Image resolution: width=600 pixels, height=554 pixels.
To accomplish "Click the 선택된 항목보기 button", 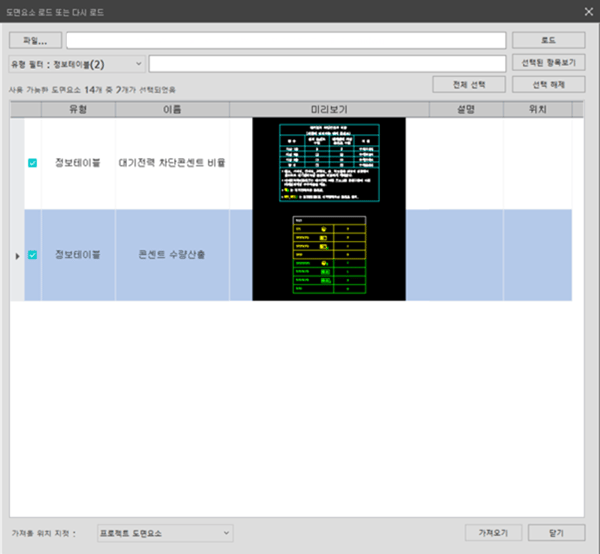I will click(548, 63).
